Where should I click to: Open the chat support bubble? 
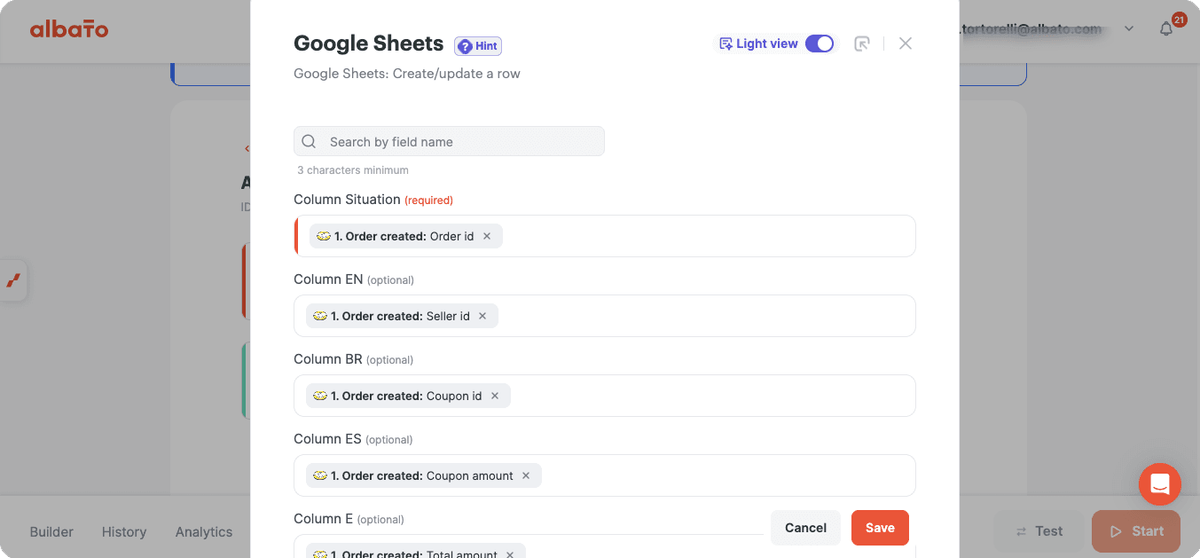pyautogui.click(x=1160, y=485)
